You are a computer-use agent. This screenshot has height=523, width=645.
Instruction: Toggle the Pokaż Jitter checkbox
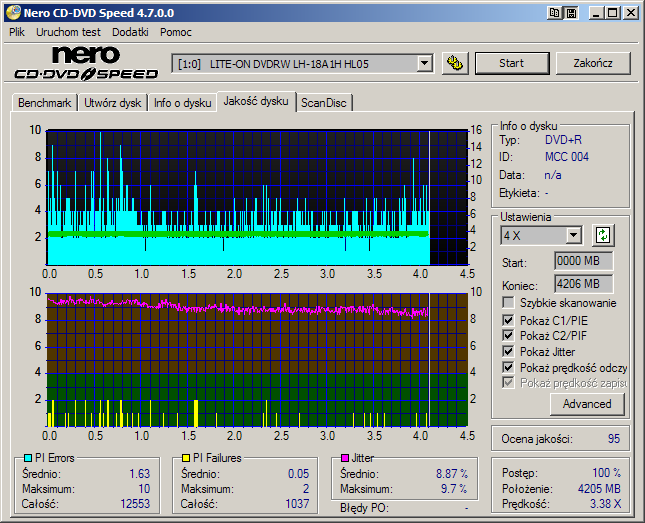pos(508,351)
